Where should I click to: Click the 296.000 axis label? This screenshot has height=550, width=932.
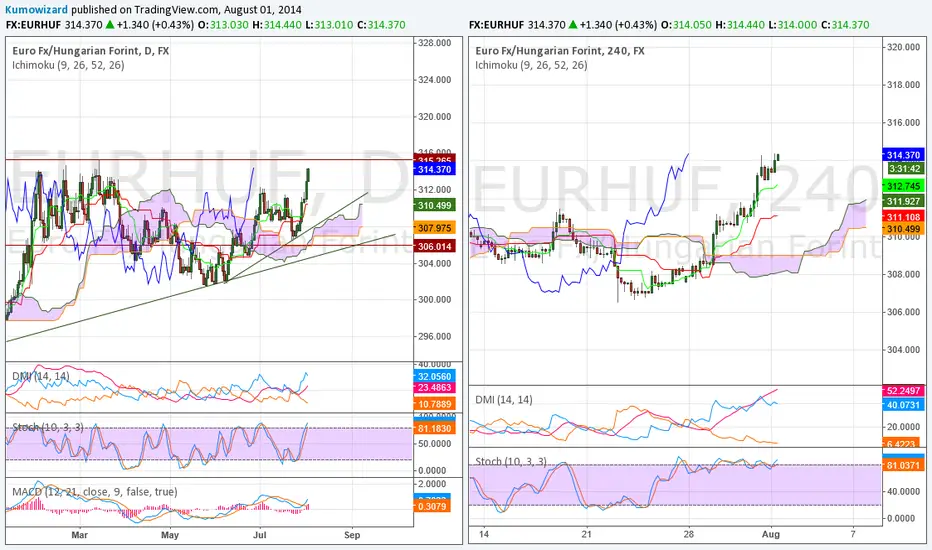click(434, 337)
